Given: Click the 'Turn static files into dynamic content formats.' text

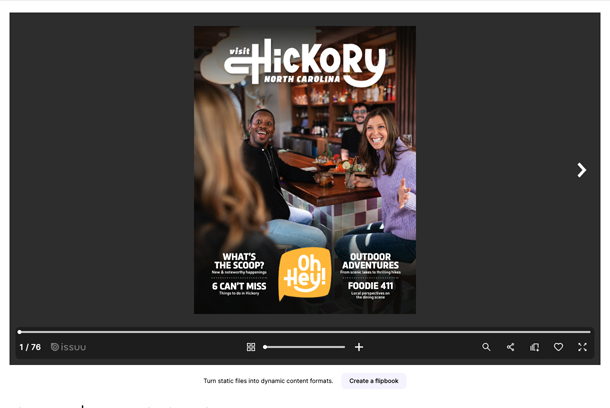Looking at the screenshot, I should pos(268,381).
